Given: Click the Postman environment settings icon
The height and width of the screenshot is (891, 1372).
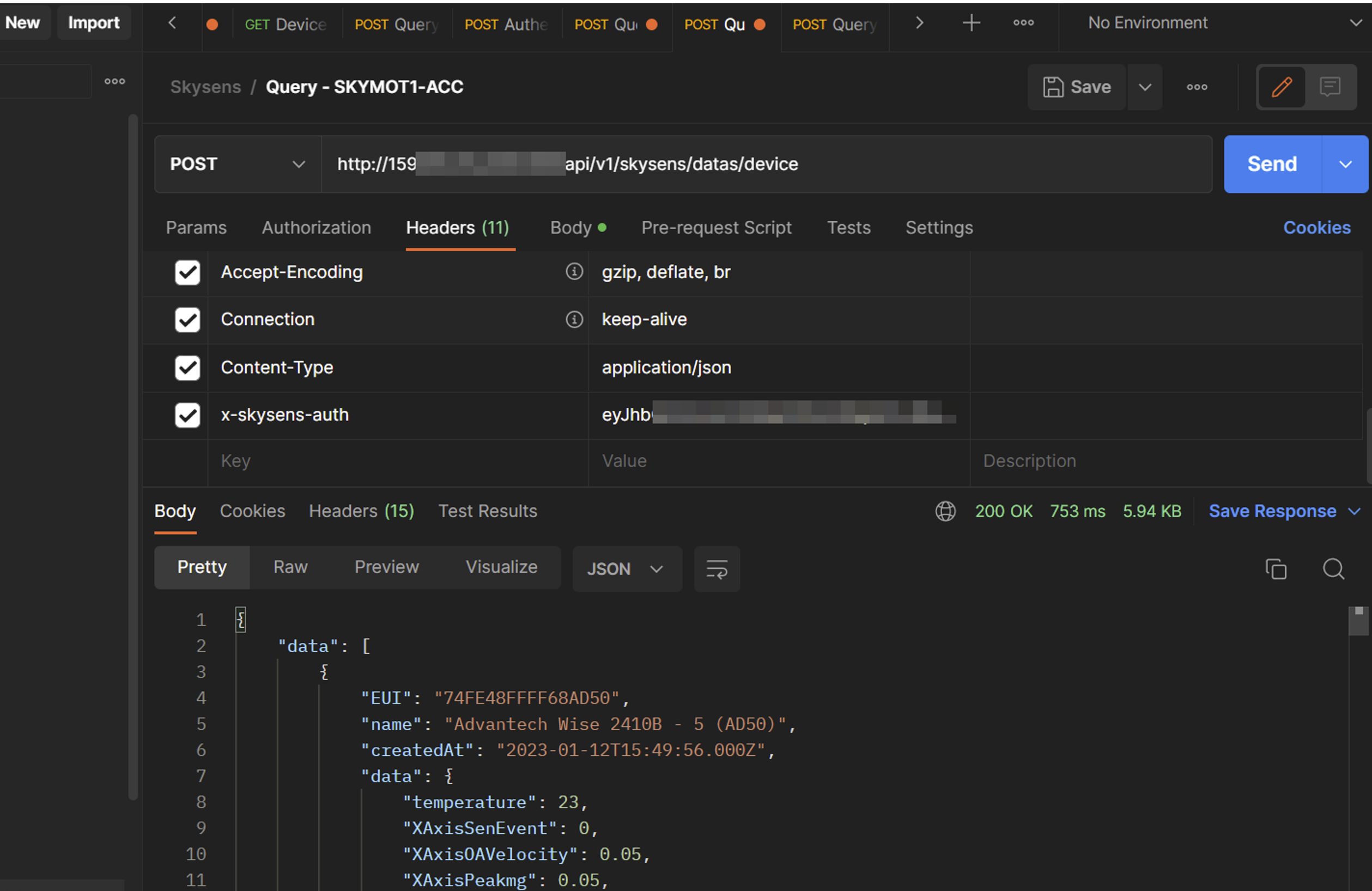Looking at the screenshot, I should click(1353, 23).
